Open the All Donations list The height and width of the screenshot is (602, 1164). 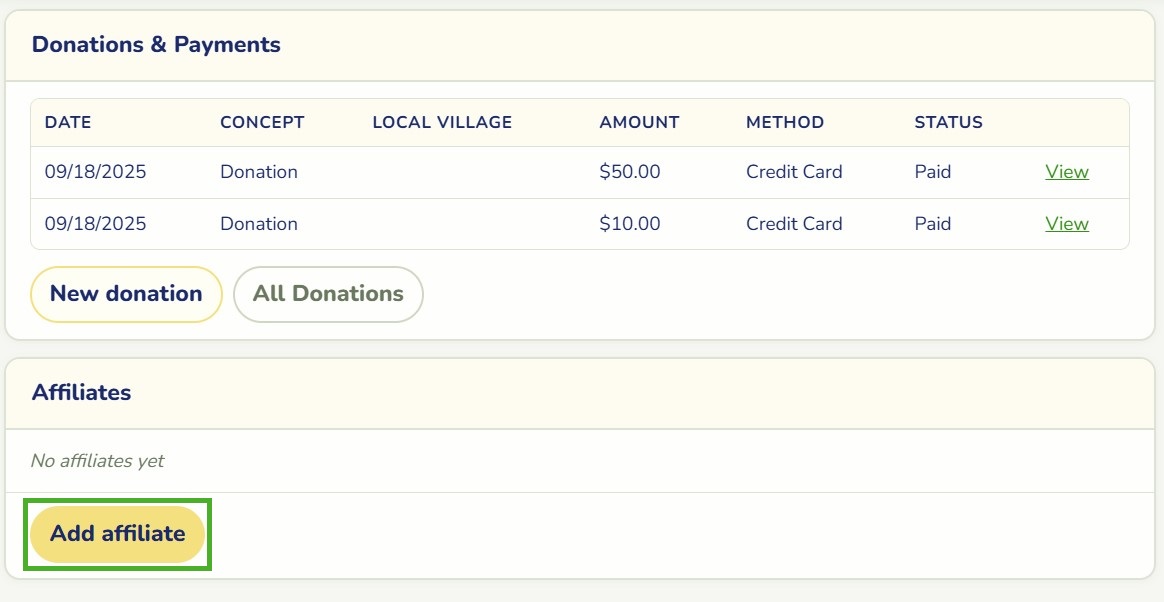tap(328, 294)
